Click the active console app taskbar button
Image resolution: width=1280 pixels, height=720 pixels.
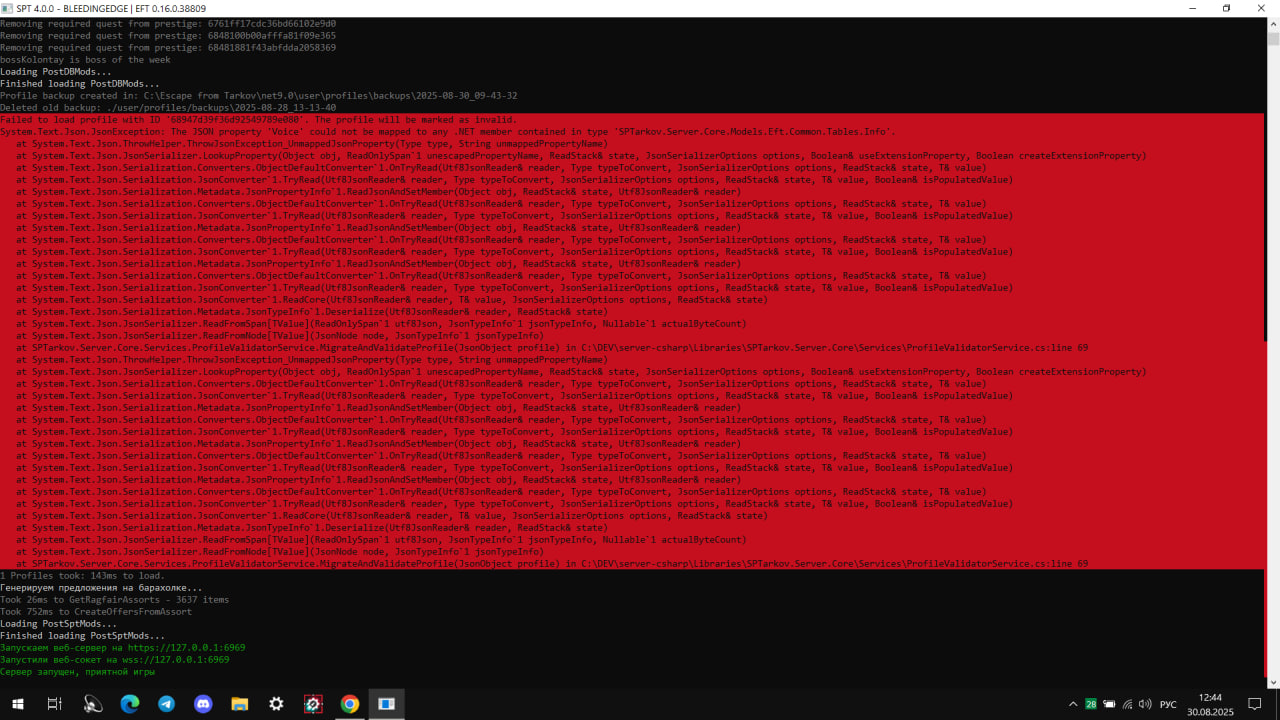[386, 704]
